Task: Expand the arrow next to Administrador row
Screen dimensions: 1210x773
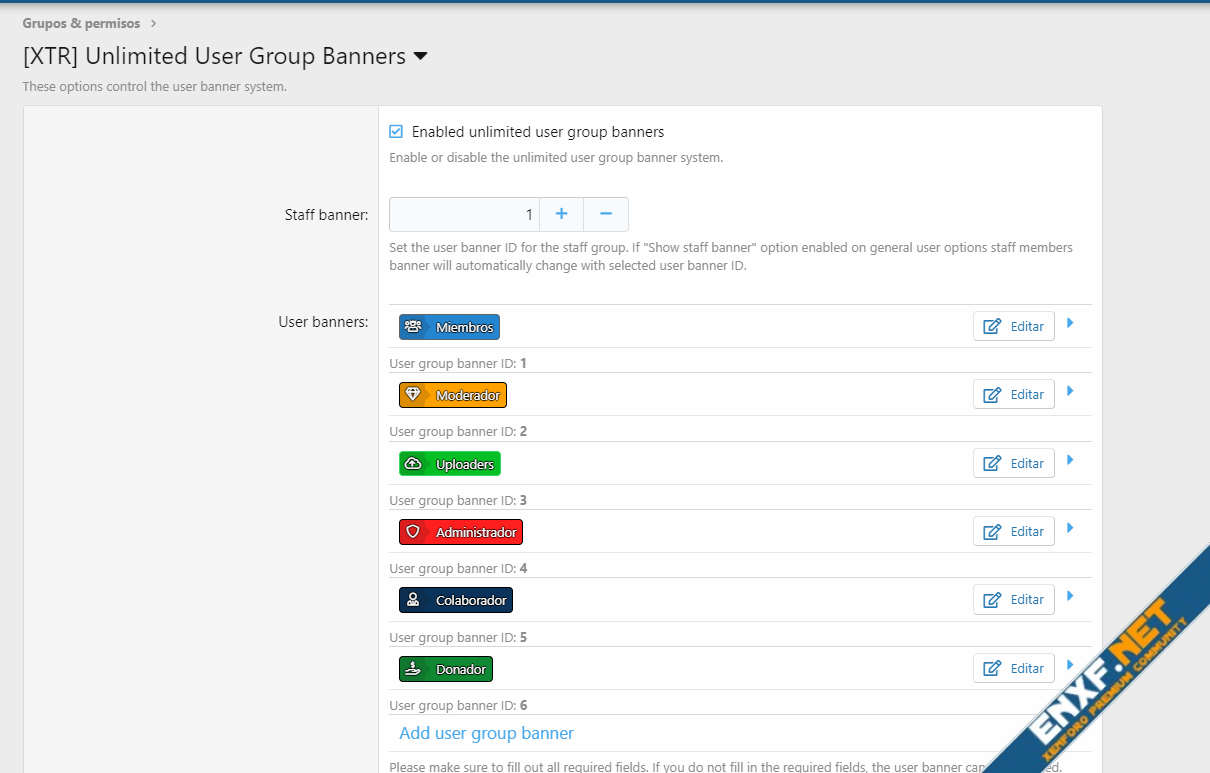Action: pos(1070,528)
